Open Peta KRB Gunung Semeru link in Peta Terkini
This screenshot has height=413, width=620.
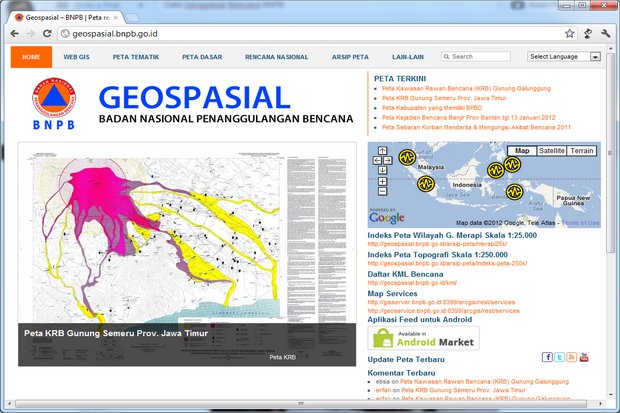(x=444, y=98)
